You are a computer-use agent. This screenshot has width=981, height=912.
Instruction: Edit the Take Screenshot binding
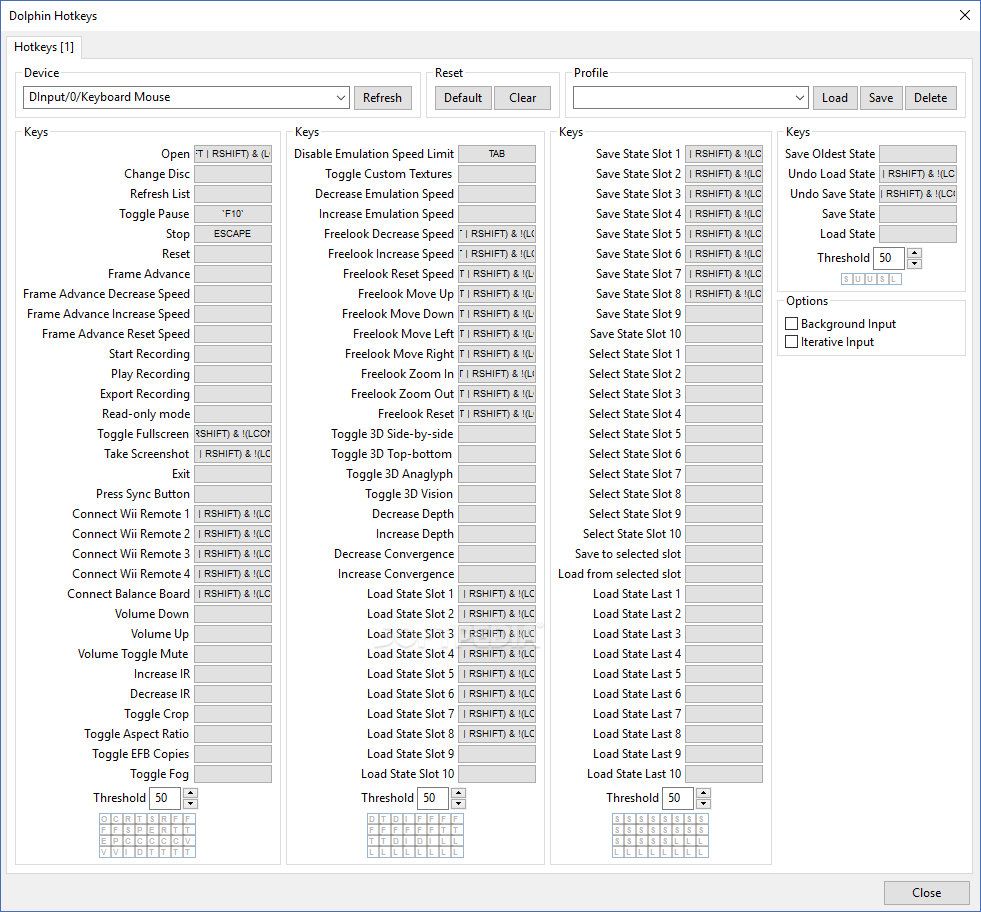(x=233, y=454)
